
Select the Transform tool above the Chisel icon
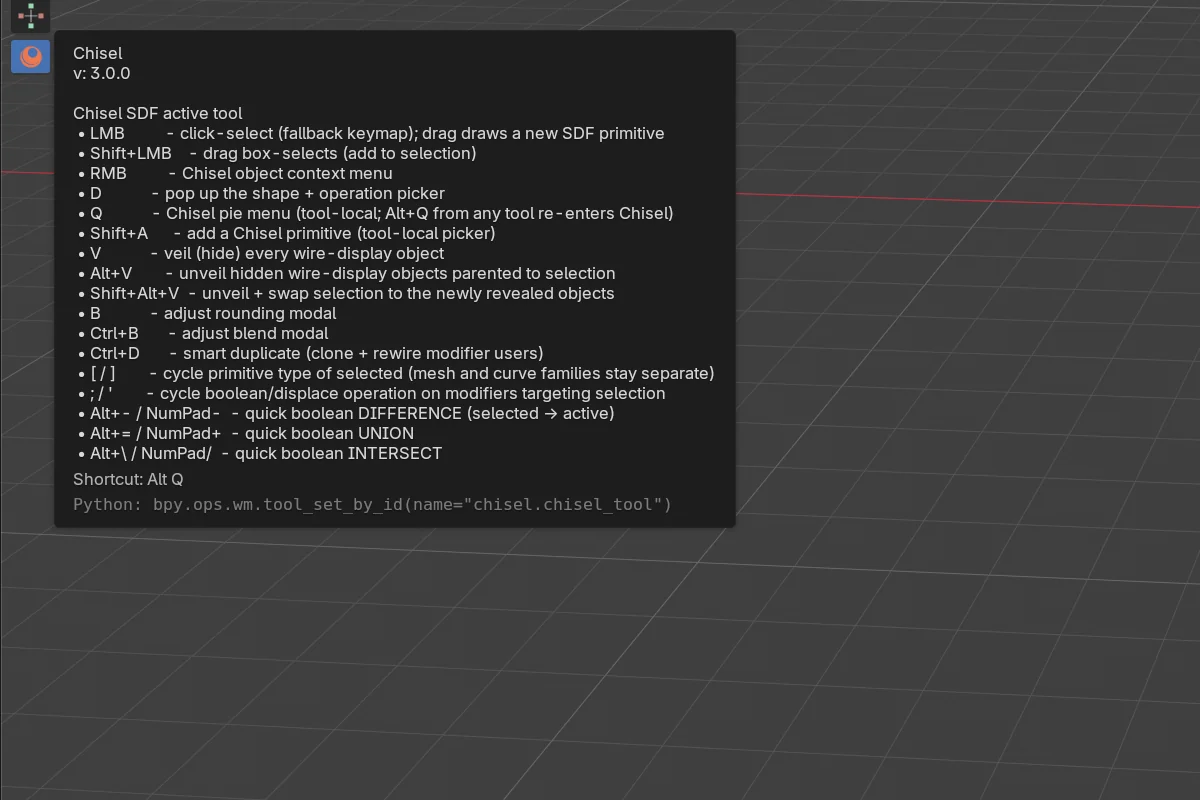pos(31,16)
